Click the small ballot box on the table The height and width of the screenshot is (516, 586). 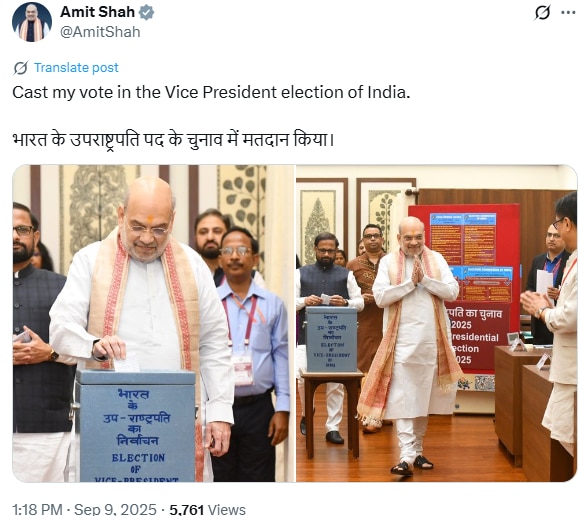[331, 339]
